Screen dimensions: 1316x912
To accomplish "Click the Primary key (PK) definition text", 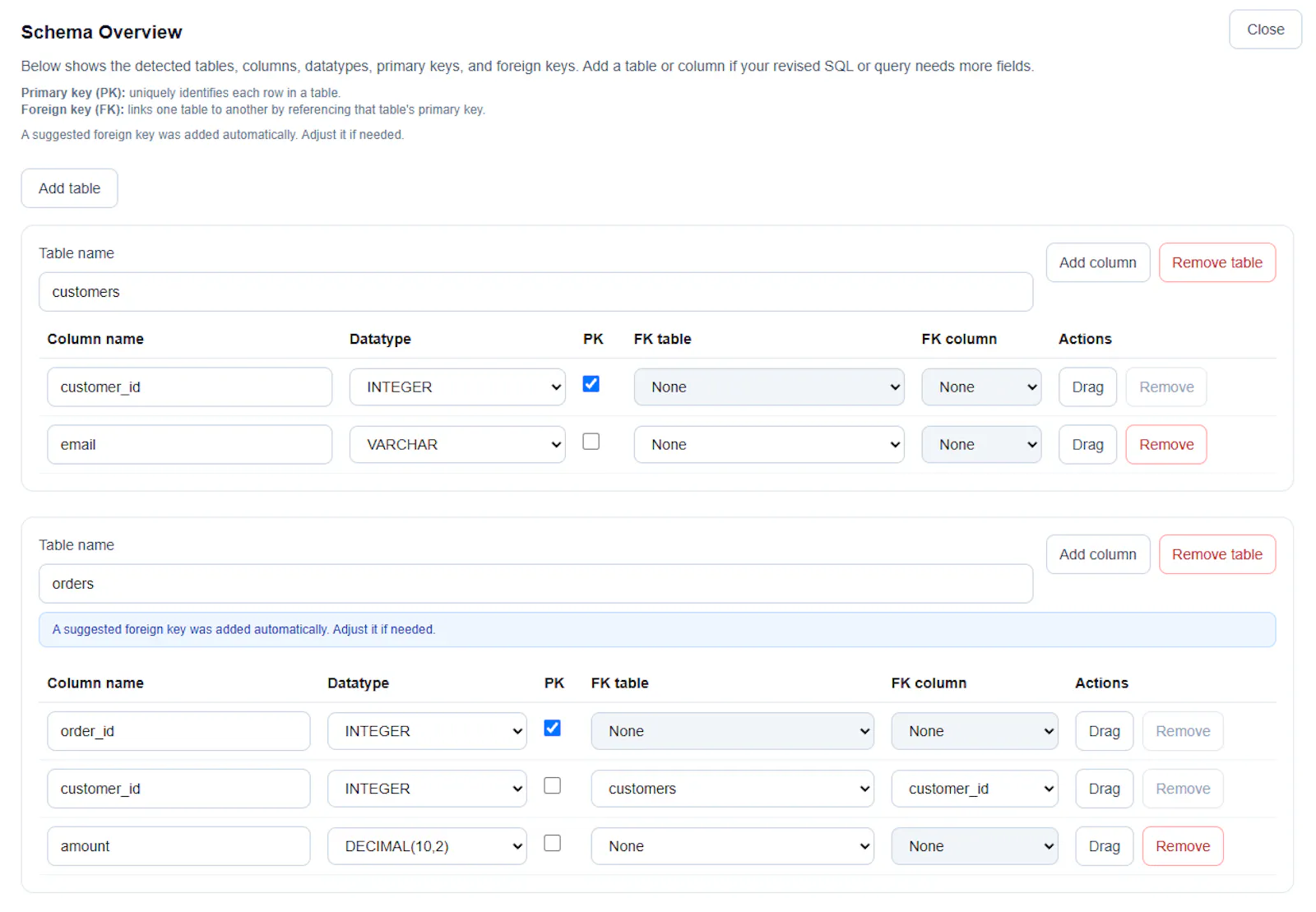I will [181, 93].
